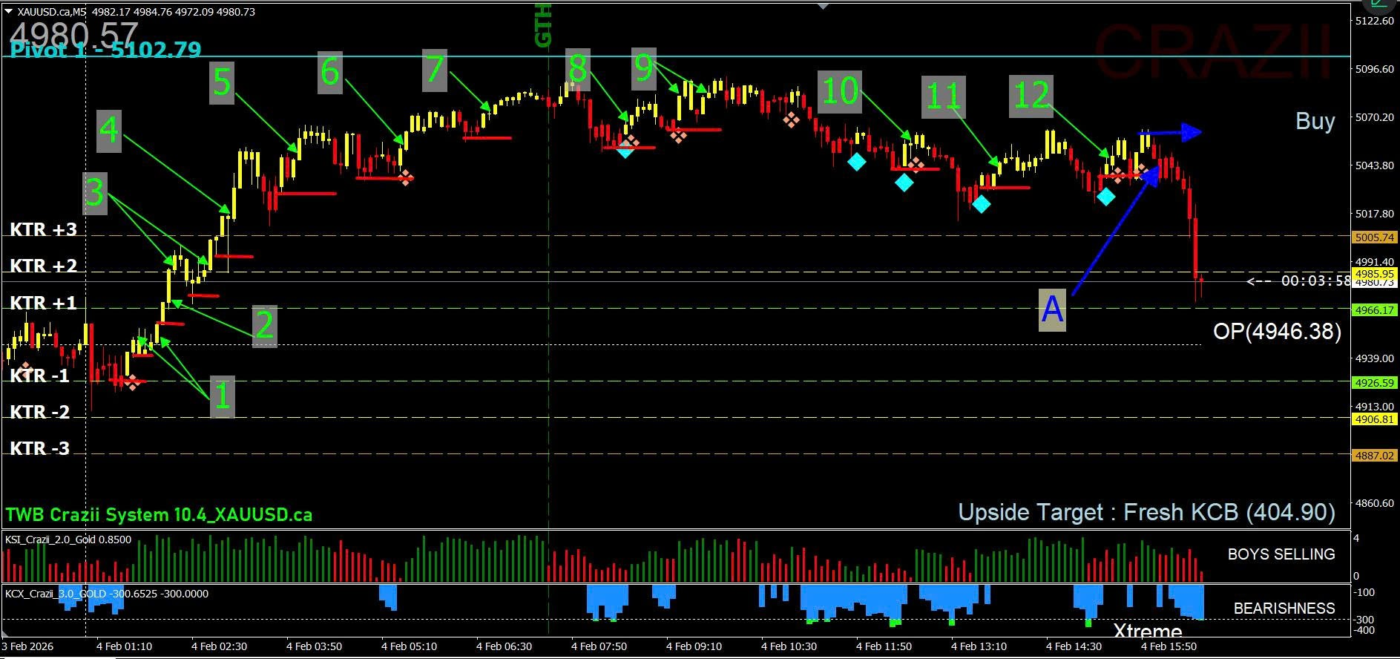The width and height of the screenshot is (1400, 659).
Task: Select the GTH vertical session marker
Action: pyautogui.click(x=543, y=26)
